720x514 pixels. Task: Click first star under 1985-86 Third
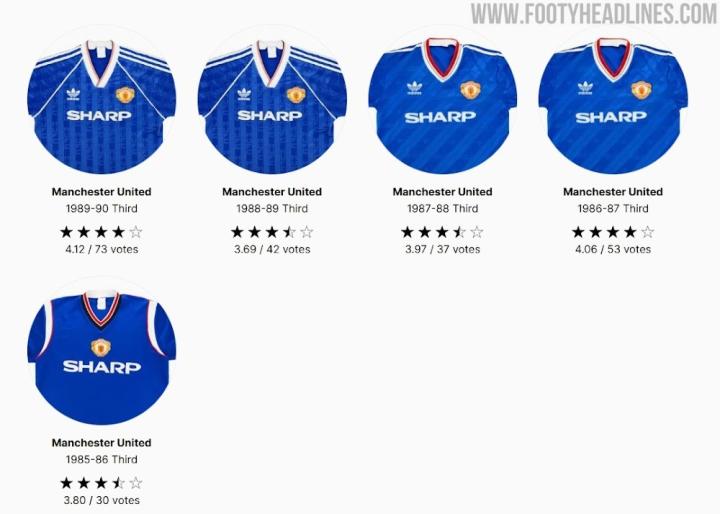tap(67, 483)
